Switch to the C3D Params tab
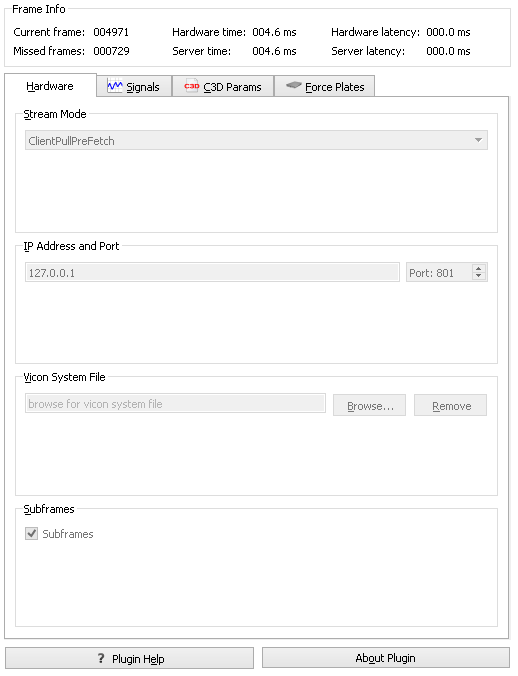The height and width of the screenshot is (676, 518). point(223,86)
